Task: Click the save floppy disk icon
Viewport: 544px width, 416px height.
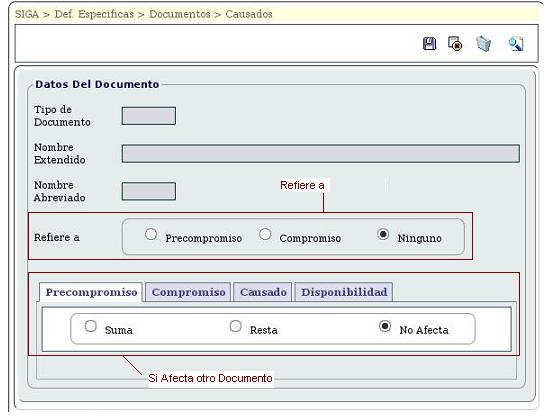Action: pos(430,43)
